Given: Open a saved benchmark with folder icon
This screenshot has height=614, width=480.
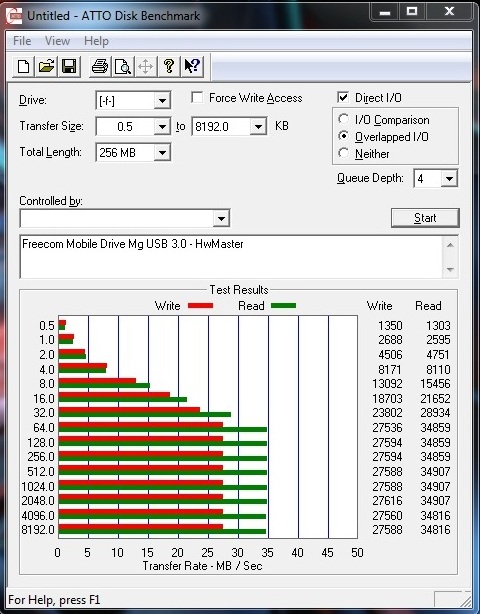Looking at the screenshot, I should (46, 66).
